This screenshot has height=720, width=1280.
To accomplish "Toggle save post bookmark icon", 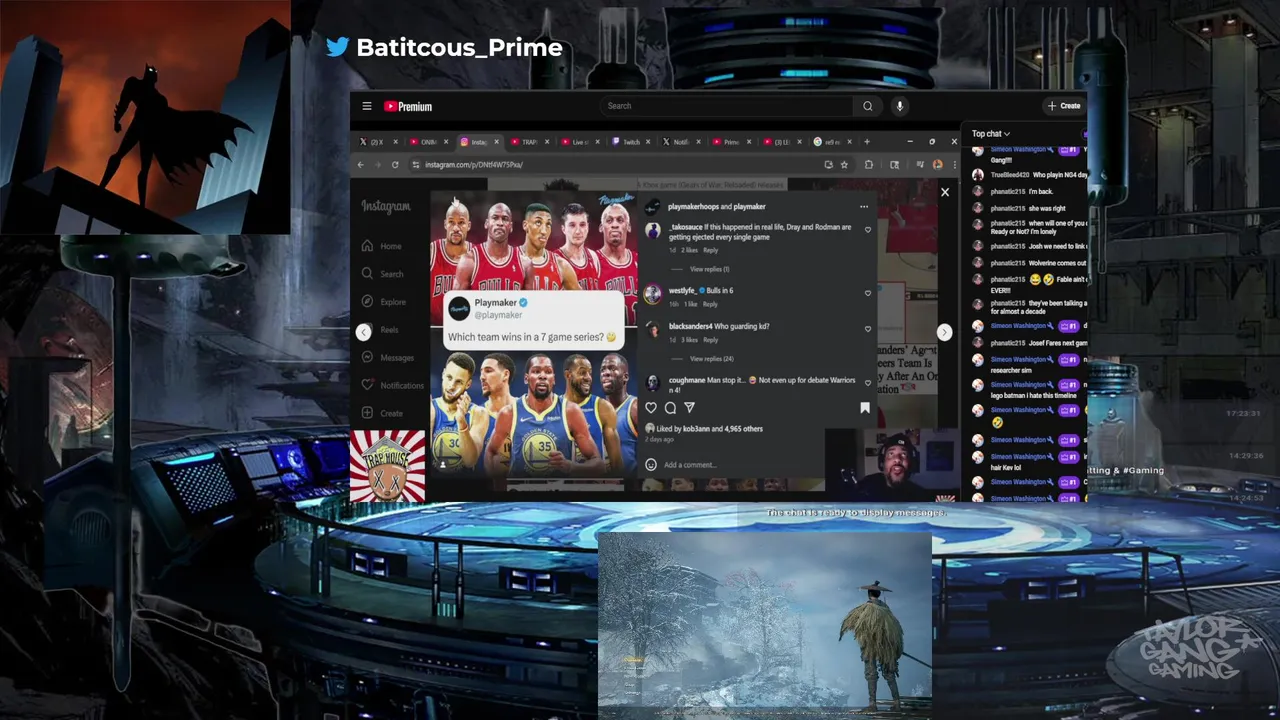I will point(865,408).
